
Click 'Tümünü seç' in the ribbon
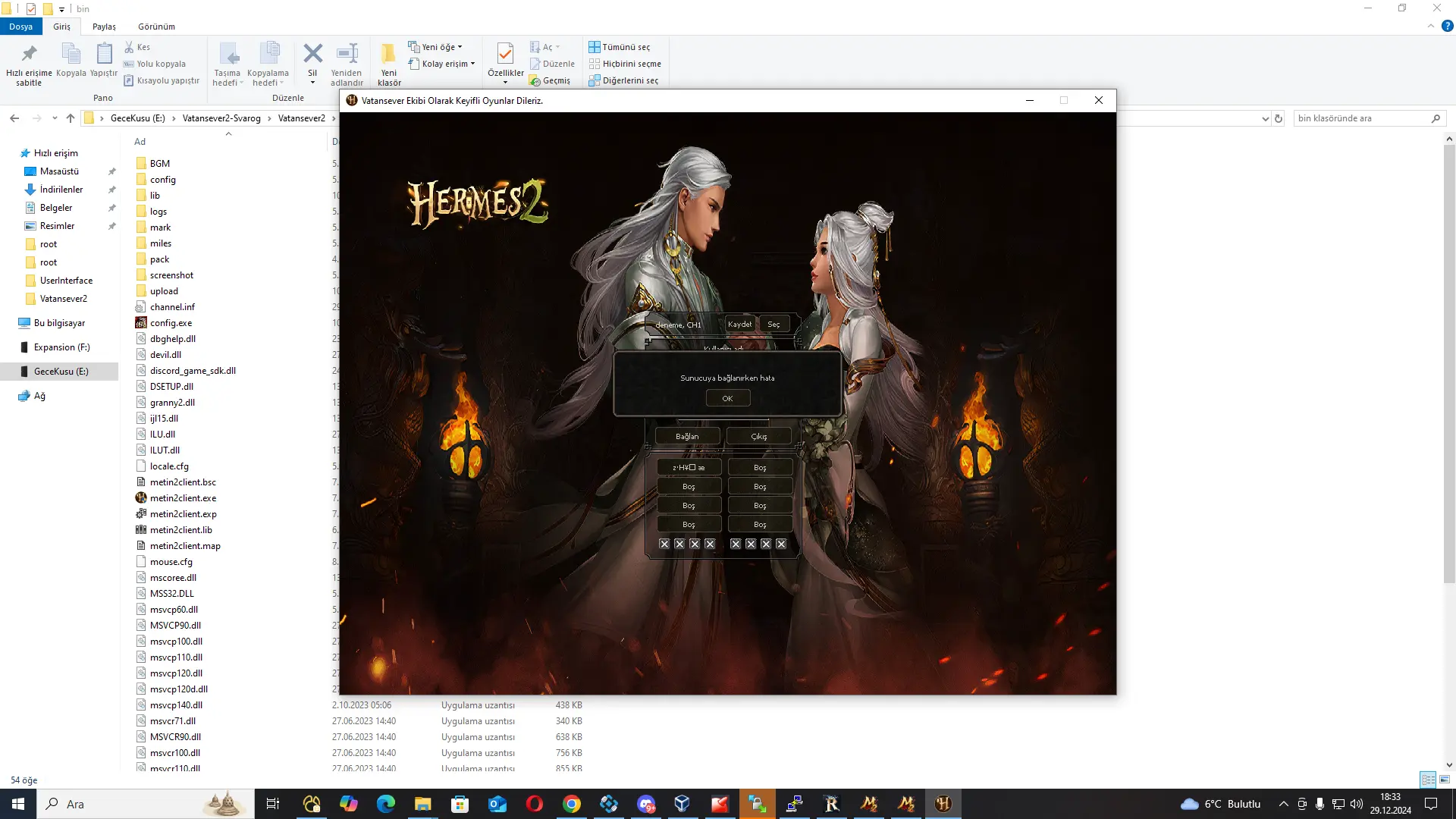point(619,47)
